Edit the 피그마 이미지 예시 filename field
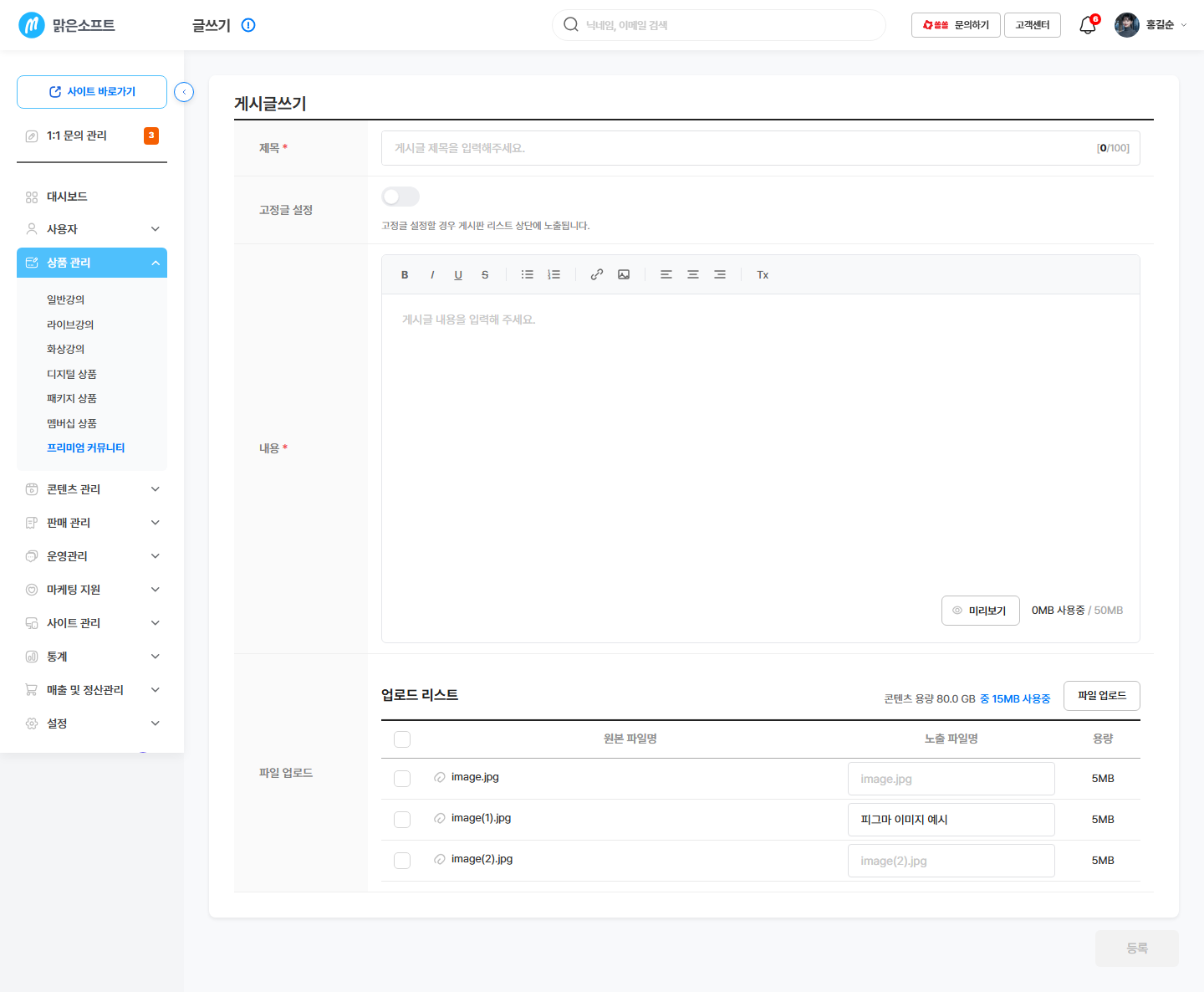The height and width of the screenshot is (992, 1204). (951, 820)
